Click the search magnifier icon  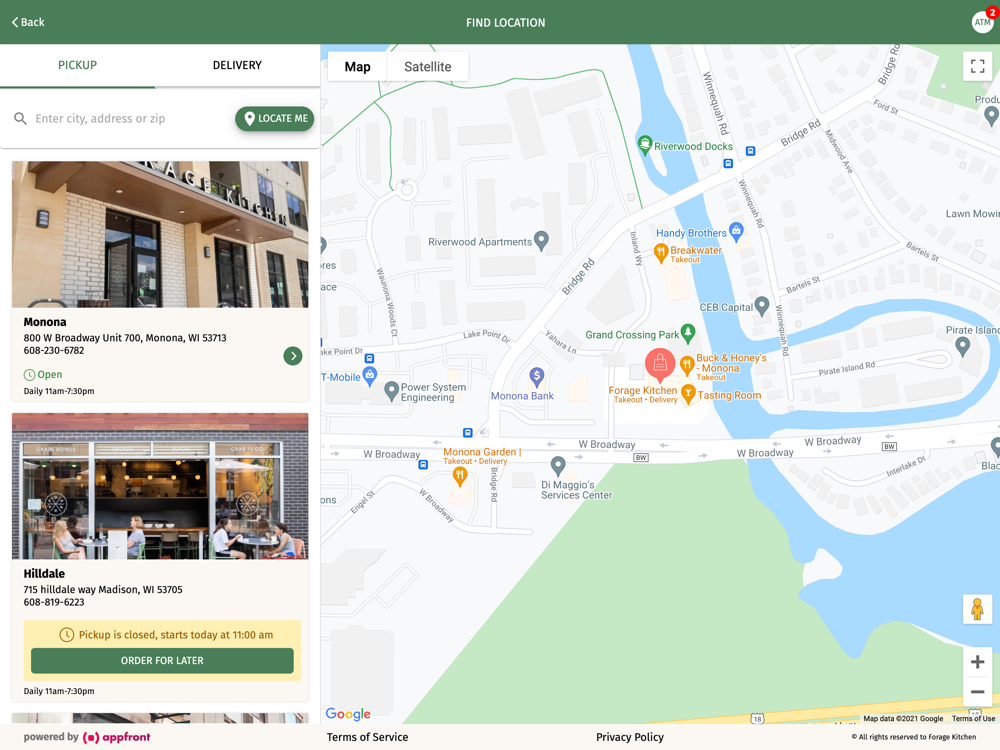click(x=20, y=119)
